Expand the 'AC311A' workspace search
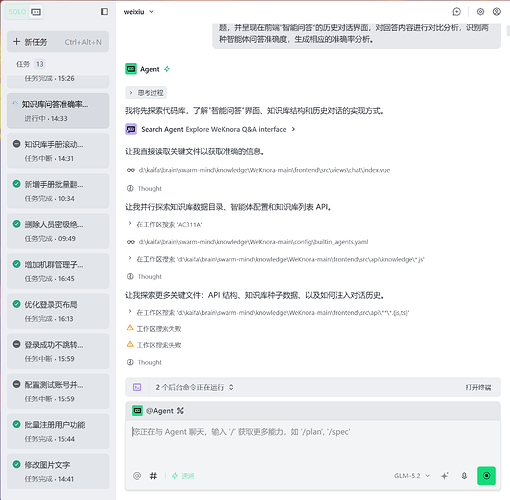Image resolution: width=510 pixels, height=500 pixels. [x=165, y=224]
